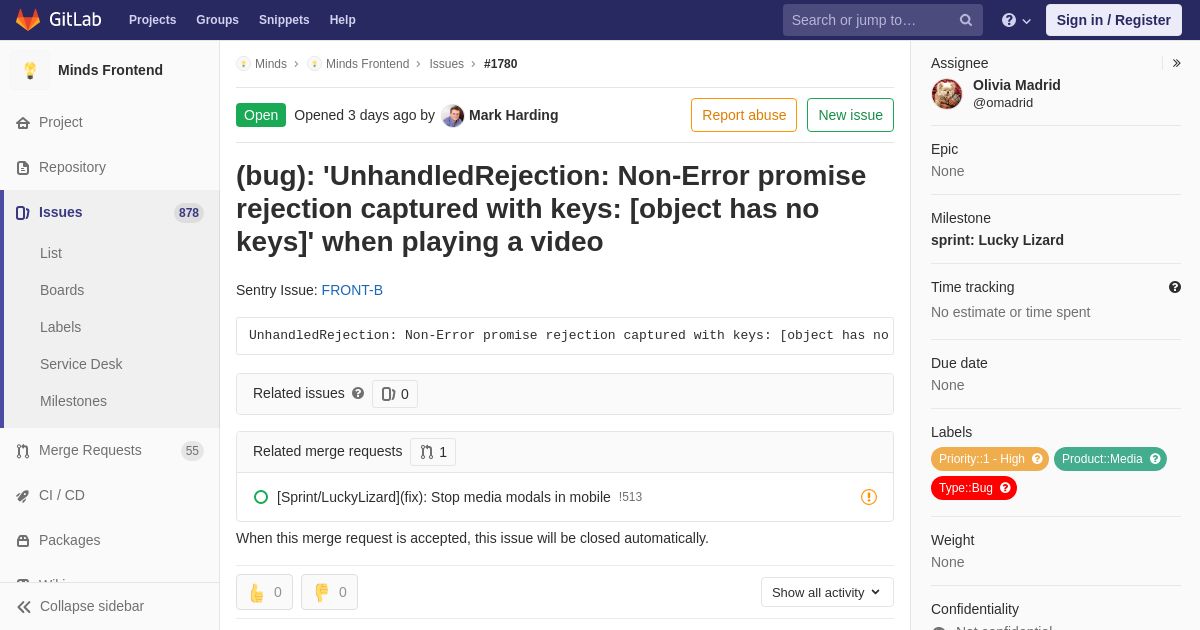
Task: Open the FRONT-B Sentry issue link
Action: (352, 290)
